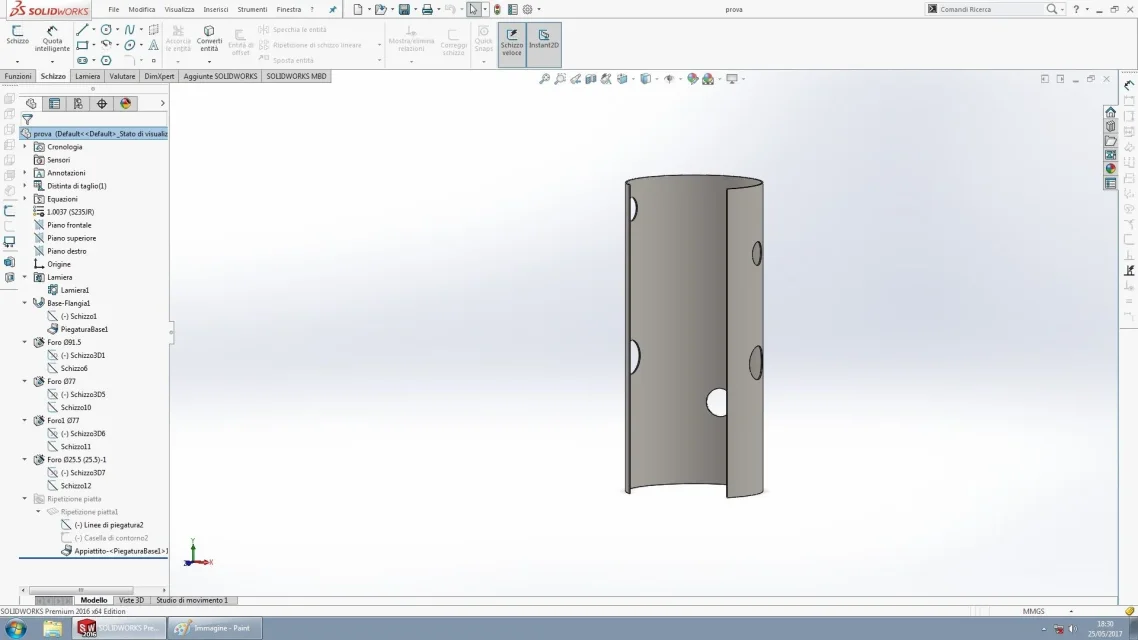
Task: Open the Home icon in task pane
Action: 1110,112
